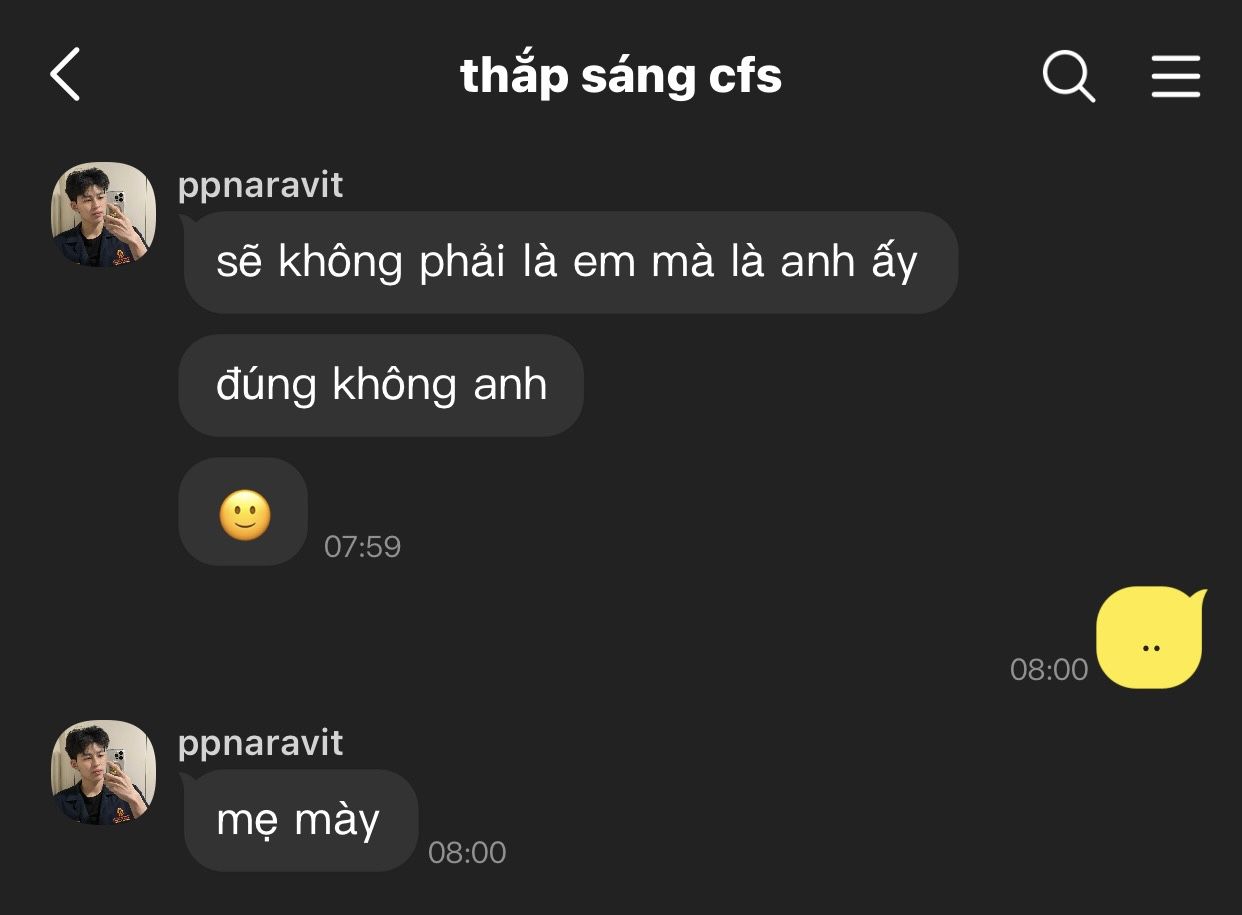
Task: Open the hamburger menu in the header
Action: click(x=1175, y=76)
